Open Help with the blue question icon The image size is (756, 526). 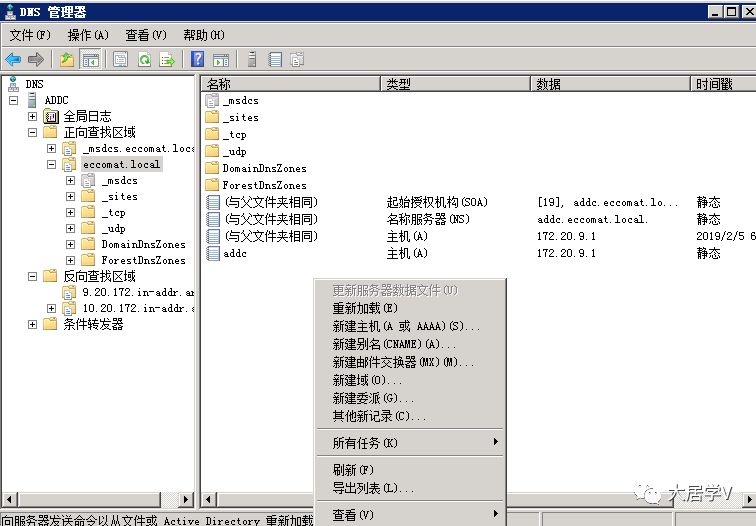click(x=198, y=59)
